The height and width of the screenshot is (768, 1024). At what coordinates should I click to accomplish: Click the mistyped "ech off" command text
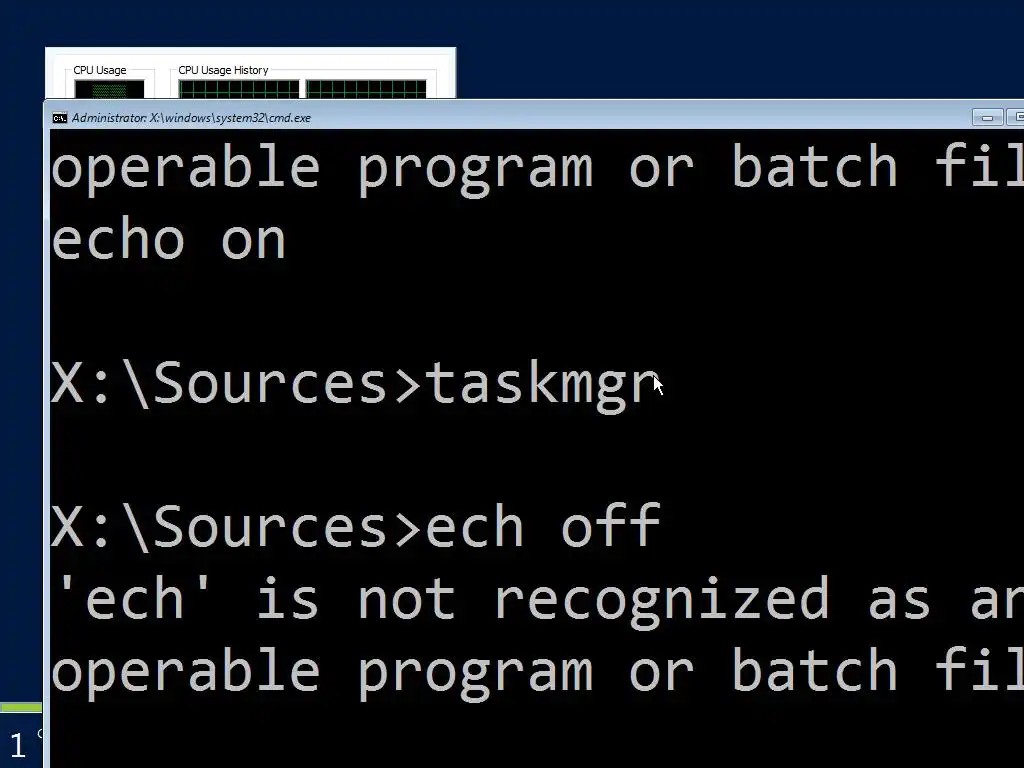coord(542,527)
